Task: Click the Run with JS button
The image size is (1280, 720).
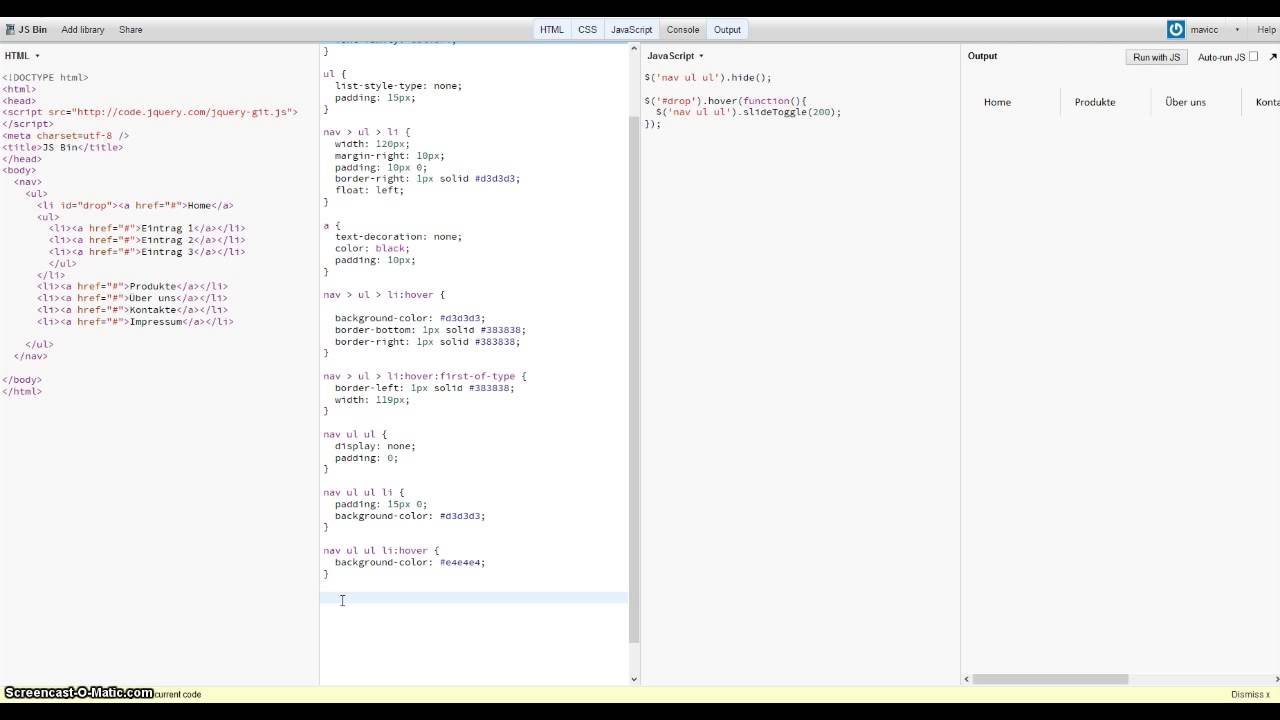Action: click(1157, 57)
